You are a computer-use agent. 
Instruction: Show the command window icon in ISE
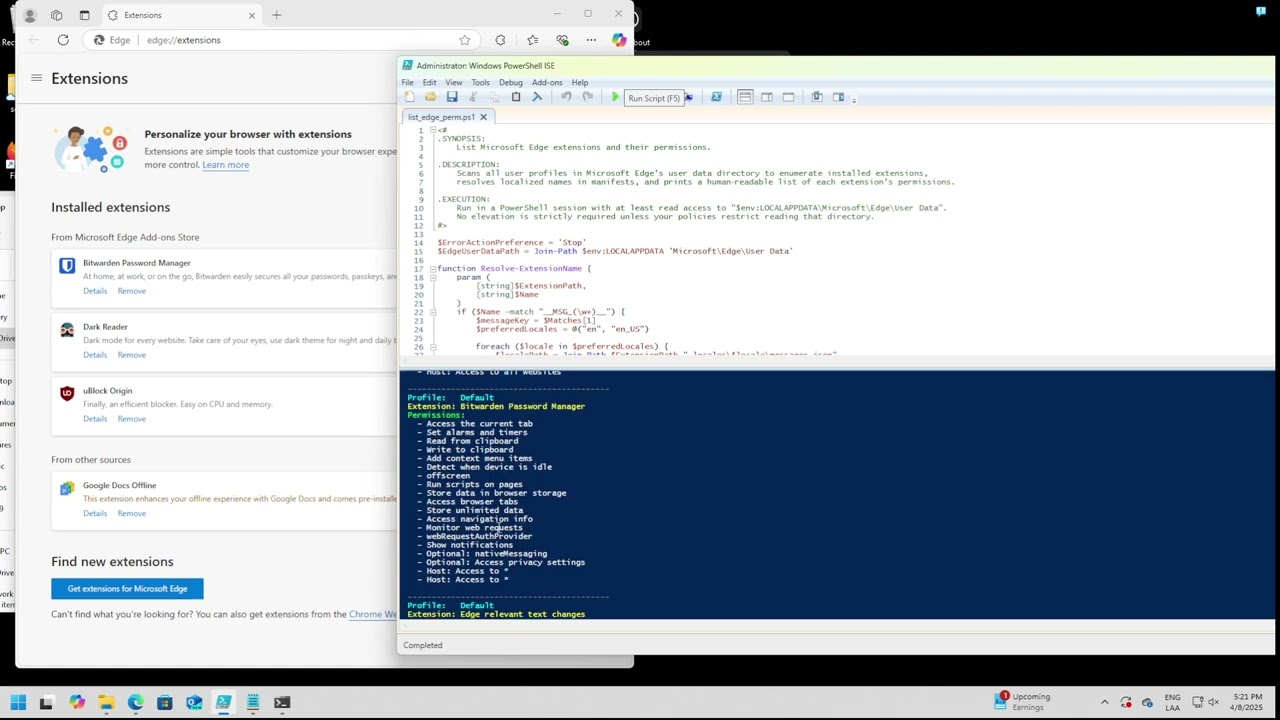click(817, 97)
